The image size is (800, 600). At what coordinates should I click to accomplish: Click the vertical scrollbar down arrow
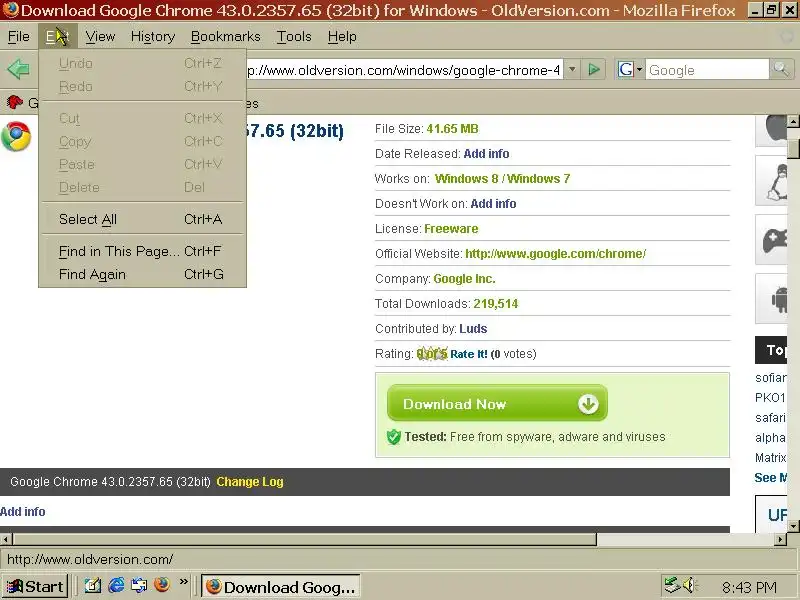793,526
